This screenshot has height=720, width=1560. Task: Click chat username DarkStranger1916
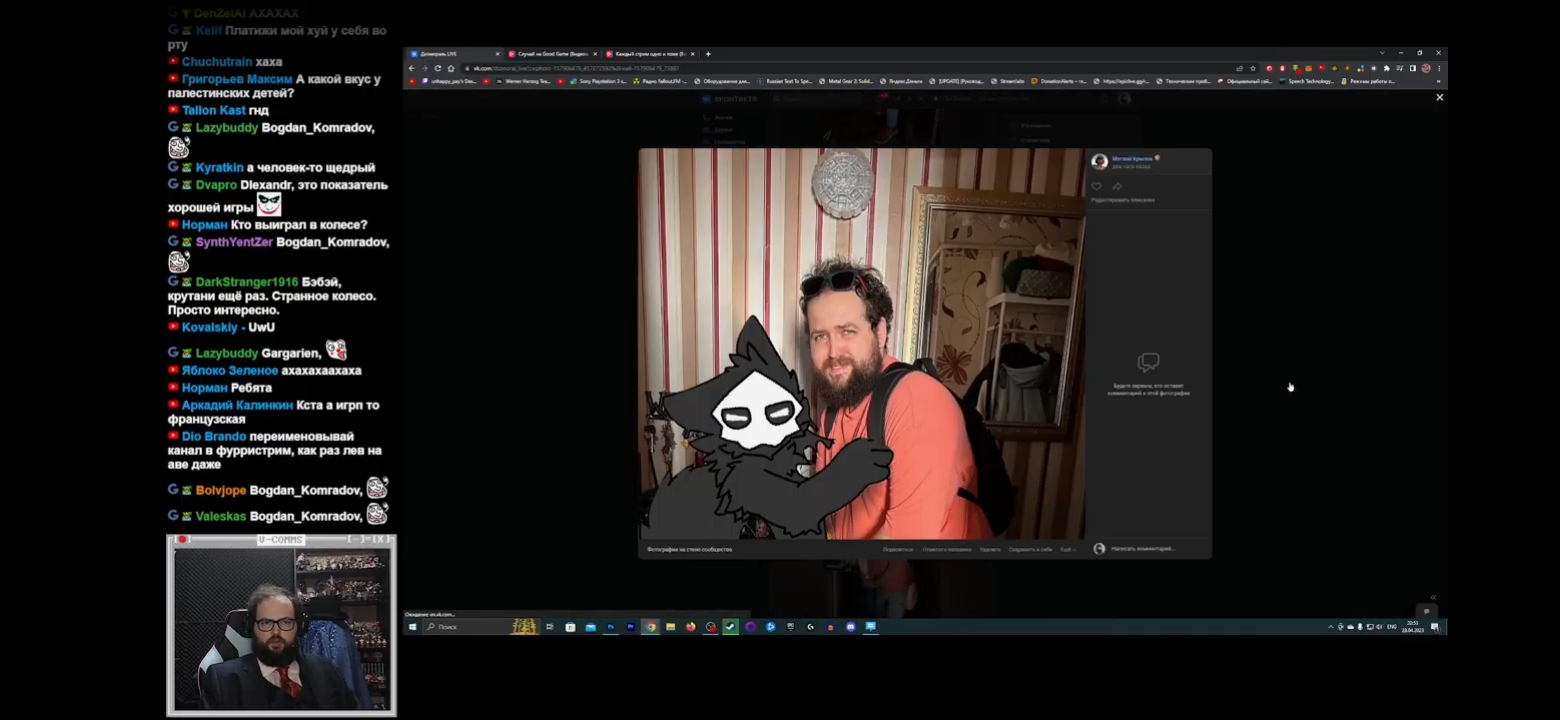pos(247,282)
